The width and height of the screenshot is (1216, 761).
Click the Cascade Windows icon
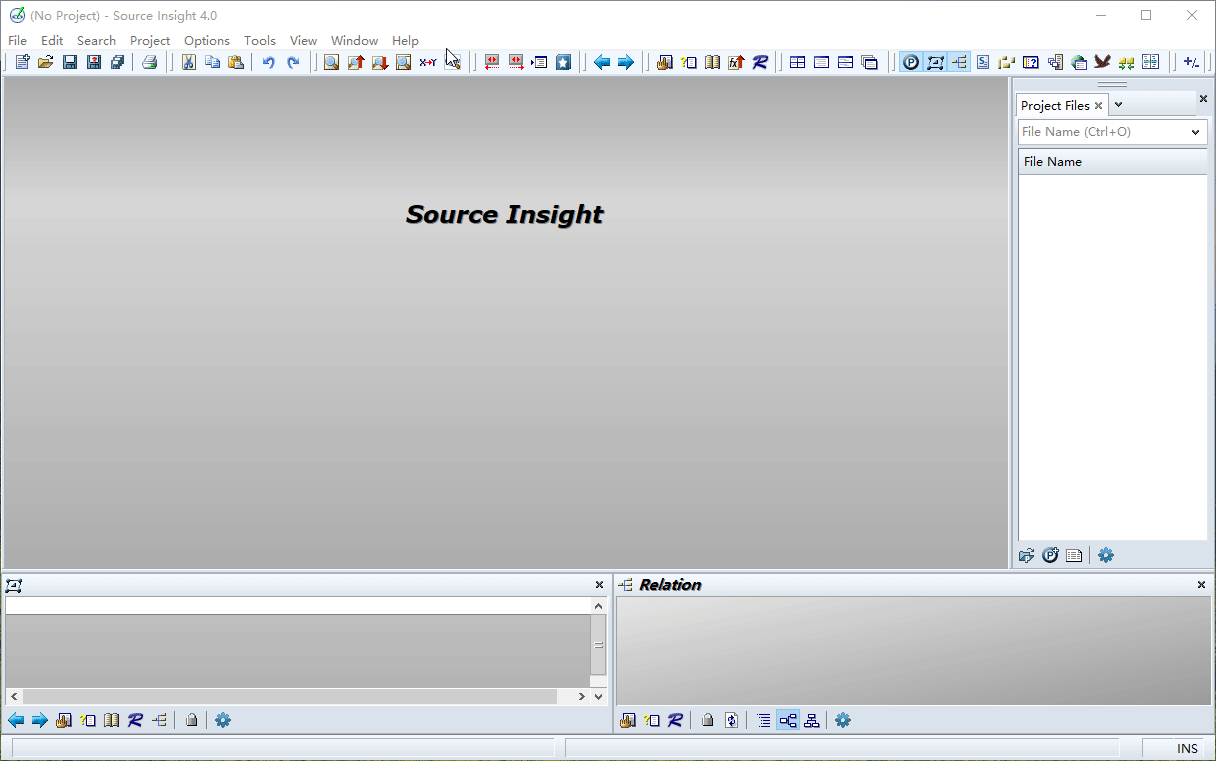click(869, 62)
